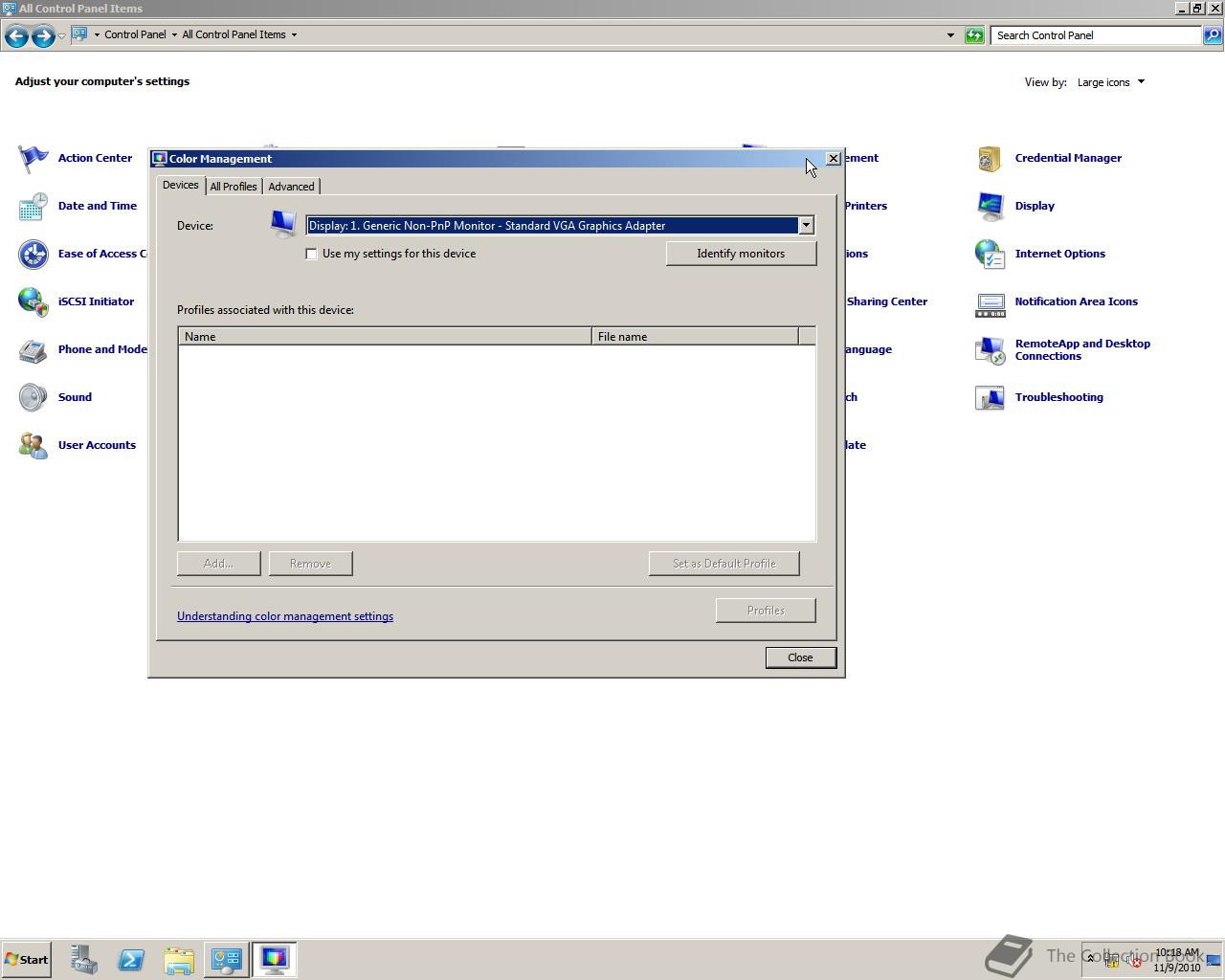Switch to the All Profiles tab
This screenshot has width=1225, height=980.
coord(234,187)
